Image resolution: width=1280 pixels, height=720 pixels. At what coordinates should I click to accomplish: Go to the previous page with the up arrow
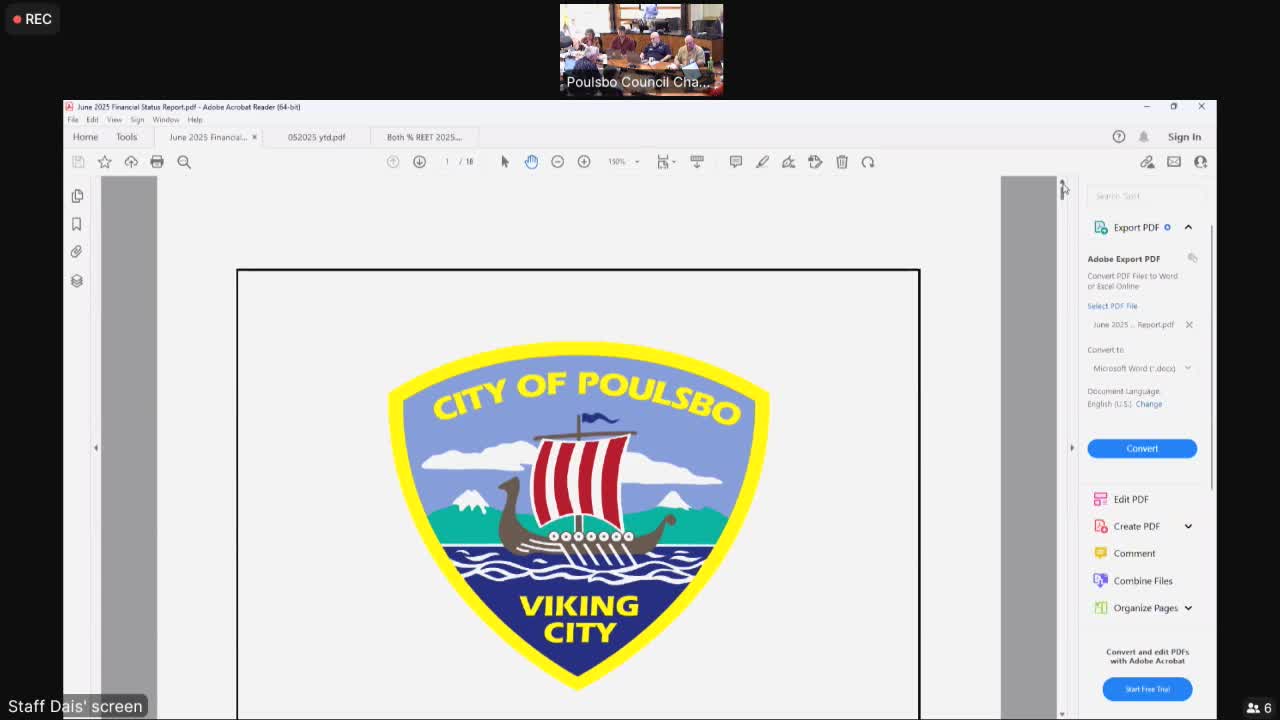pyautogui.click(x=393, y=162)
